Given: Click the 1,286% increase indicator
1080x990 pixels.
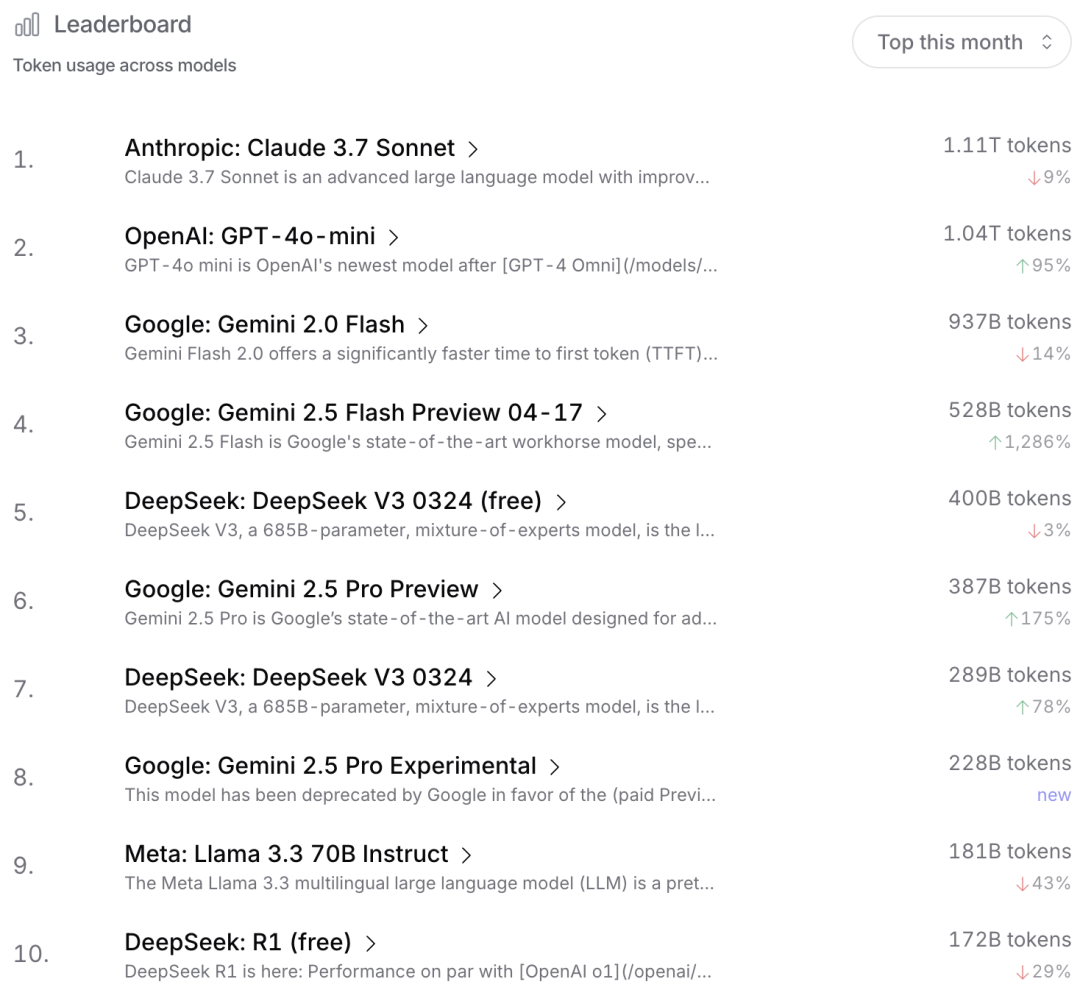Looking at the screenshot, I should (1030, 442).
